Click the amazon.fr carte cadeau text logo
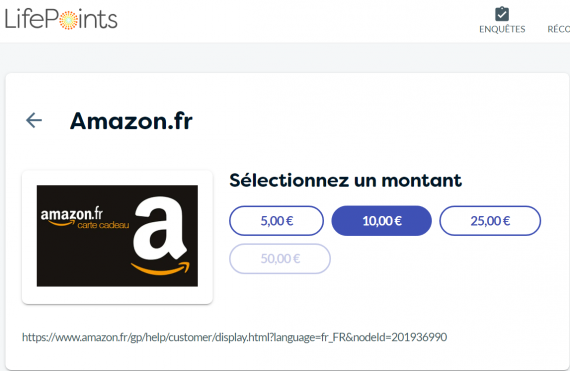This screenshot has width=570, height=371. coord(85,218)
